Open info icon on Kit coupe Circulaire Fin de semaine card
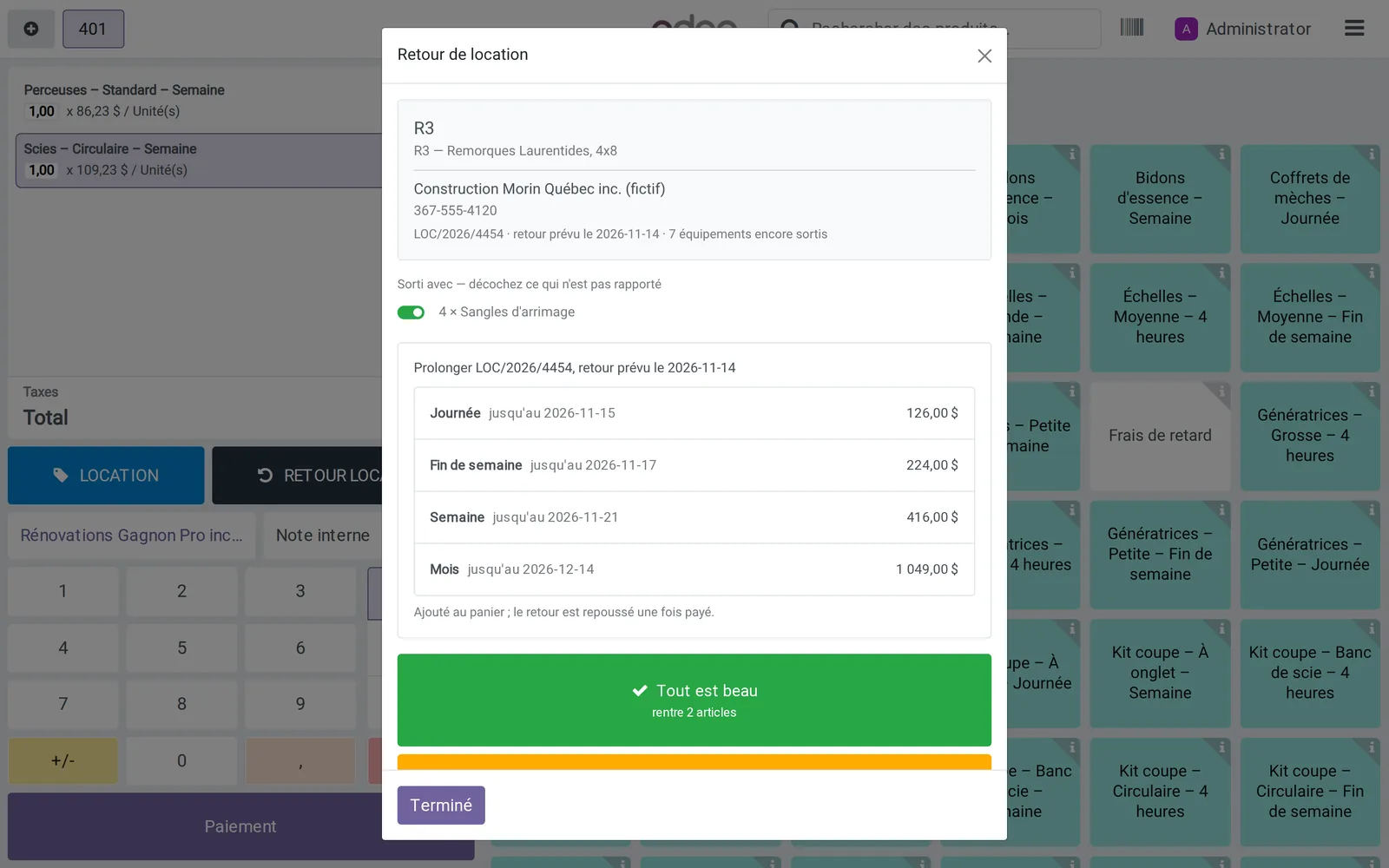 1372,747
